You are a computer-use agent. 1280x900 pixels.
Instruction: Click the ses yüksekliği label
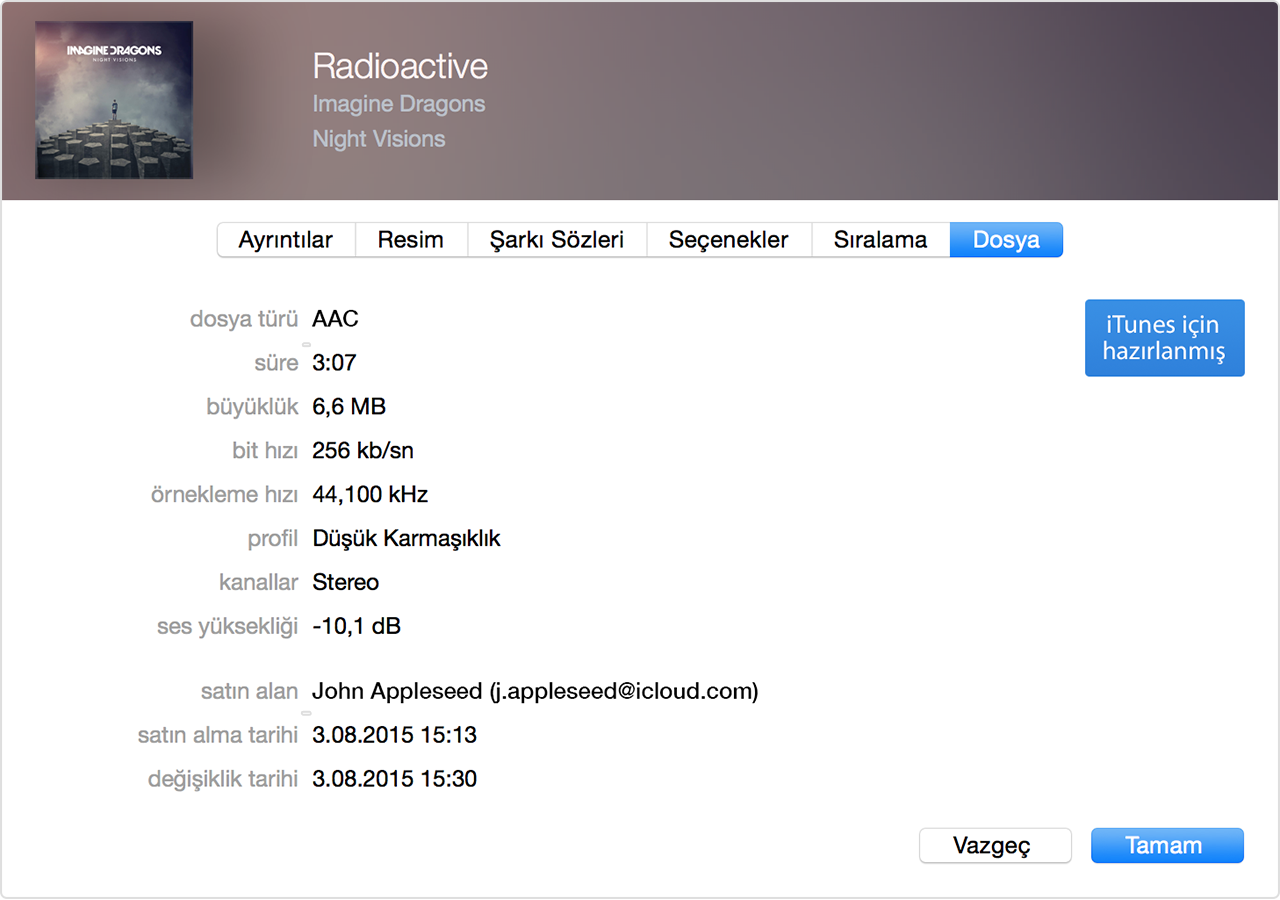pos(228,627)
